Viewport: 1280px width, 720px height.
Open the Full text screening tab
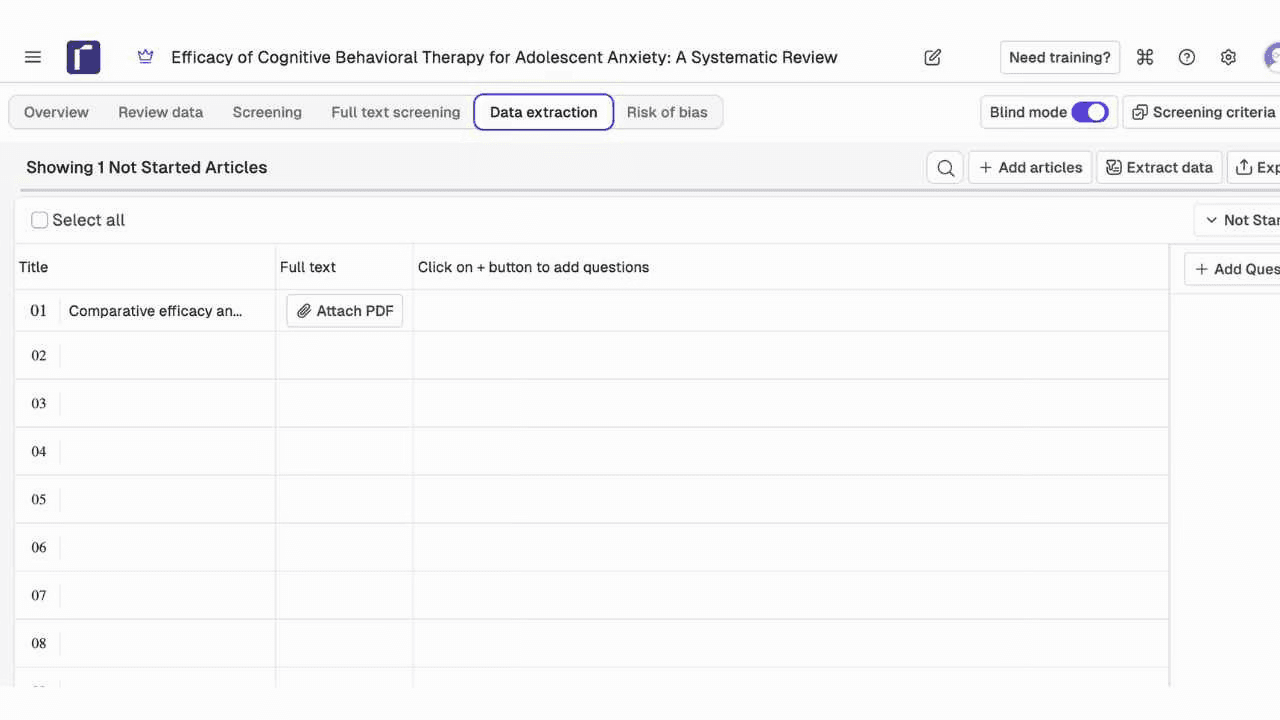(x=396, y=112)
